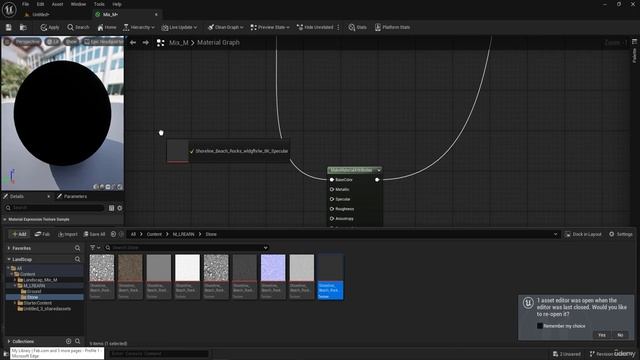Open Platform Stats panel
The width and height of the screenshot is (640, 360).
pyautogui.click(x=392, y=27)
